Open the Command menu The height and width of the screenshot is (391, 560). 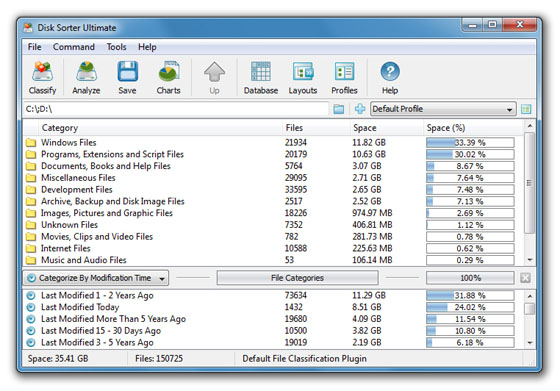[x=74, y=47]
